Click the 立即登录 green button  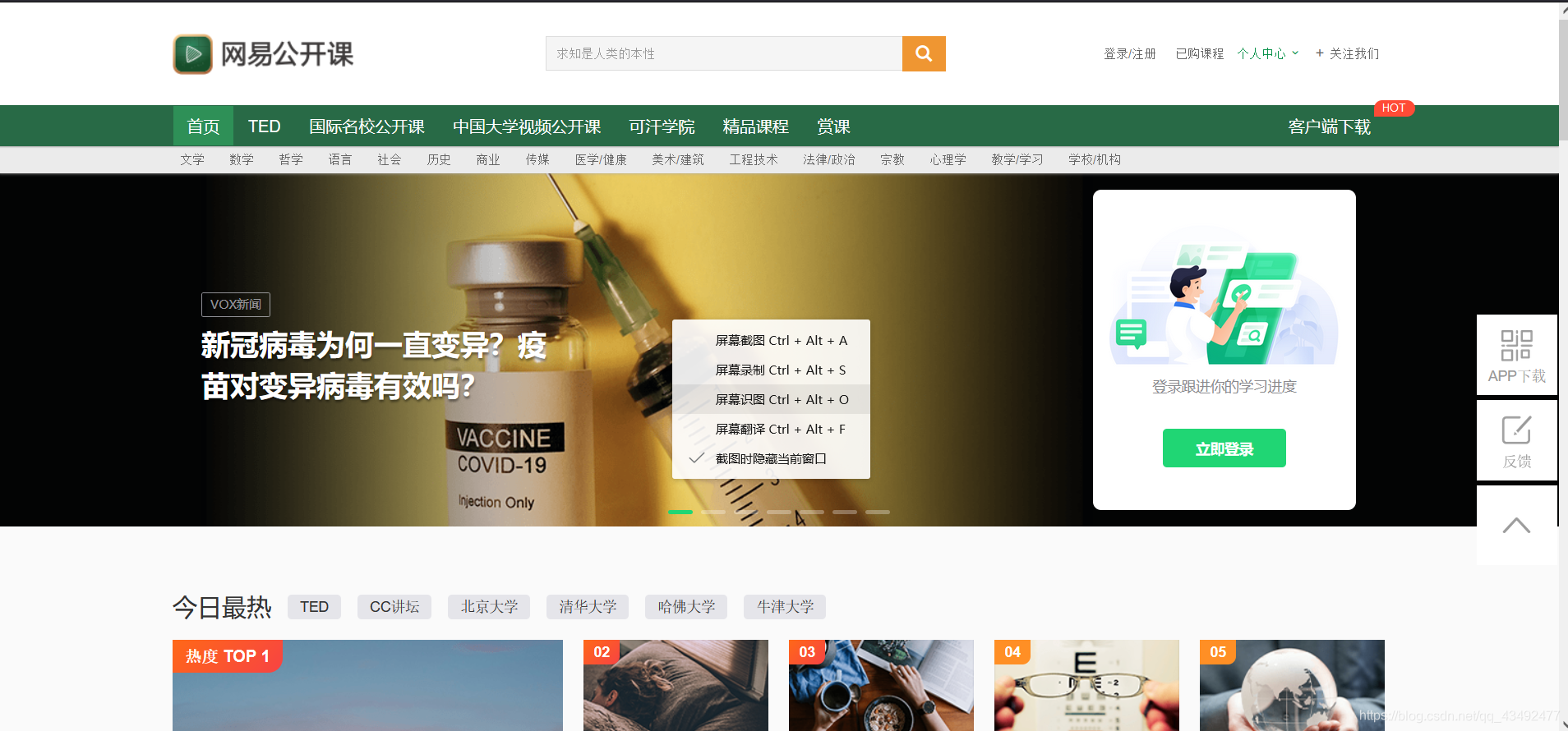pos(1224,448)
